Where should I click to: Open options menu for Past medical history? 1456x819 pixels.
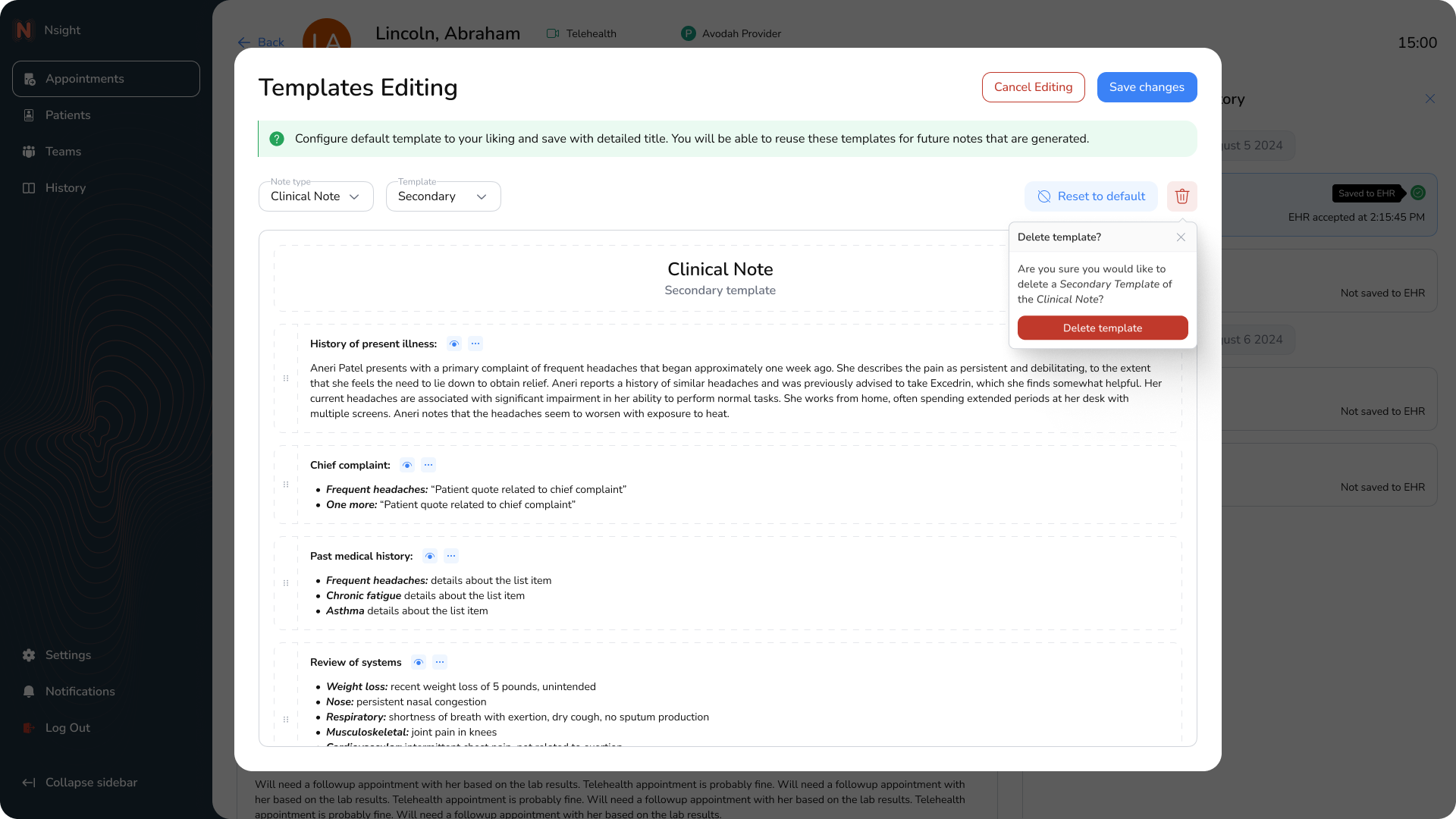tap(451, 556)
